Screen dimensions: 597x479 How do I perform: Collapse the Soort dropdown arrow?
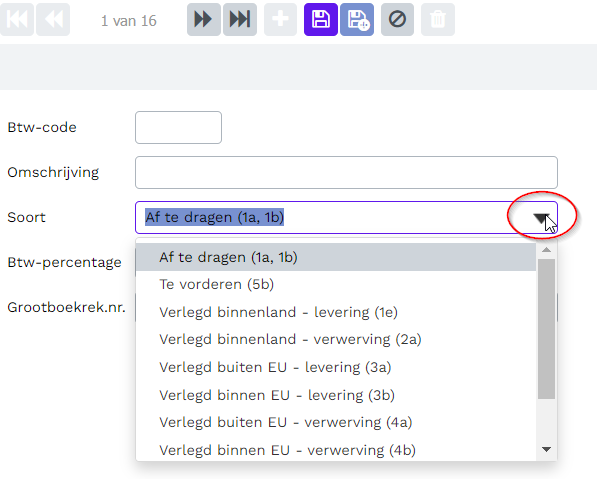click(540, 218)
